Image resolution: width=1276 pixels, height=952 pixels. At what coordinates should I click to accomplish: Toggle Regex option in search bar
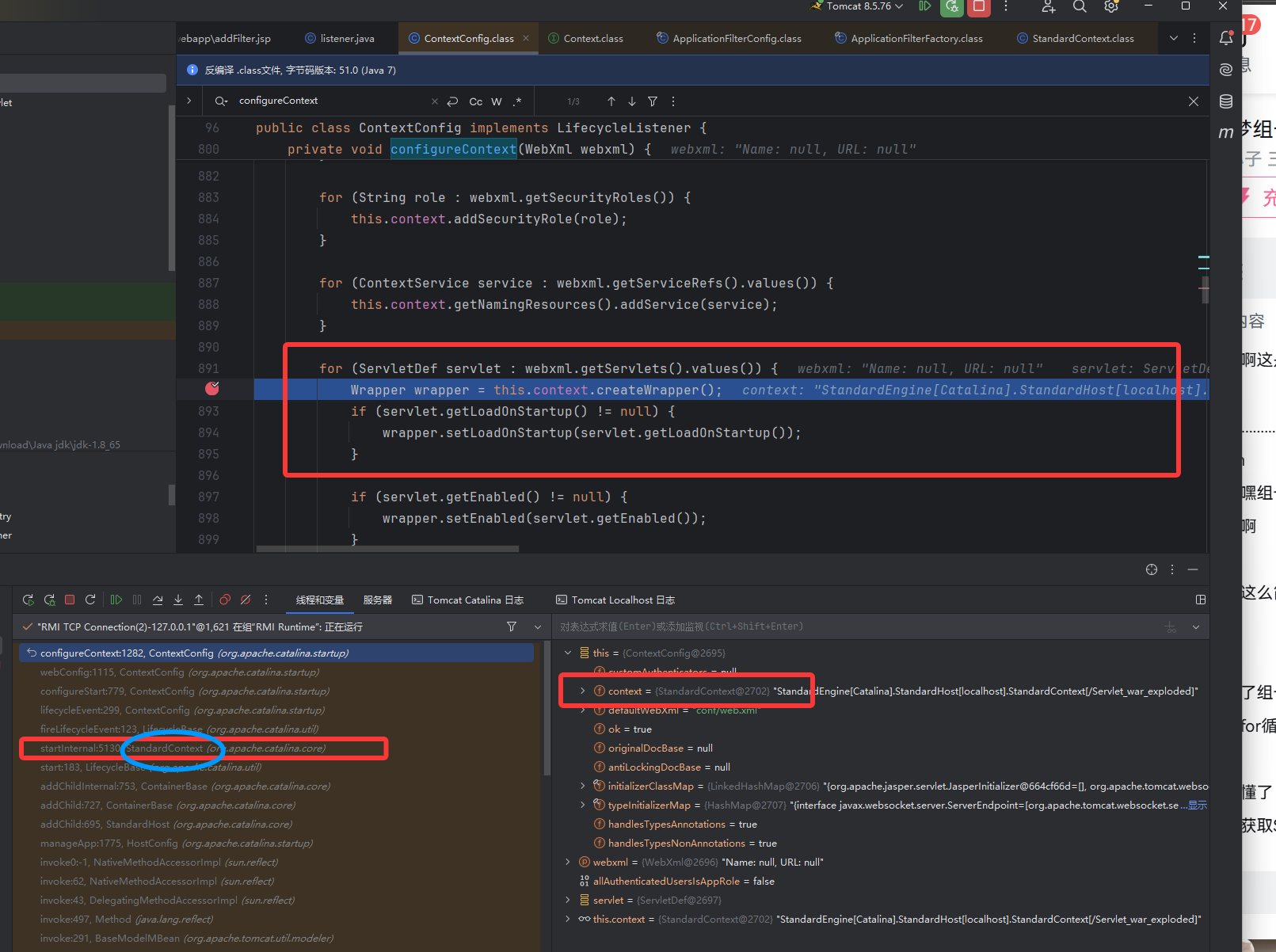click(x=517, y=101)
